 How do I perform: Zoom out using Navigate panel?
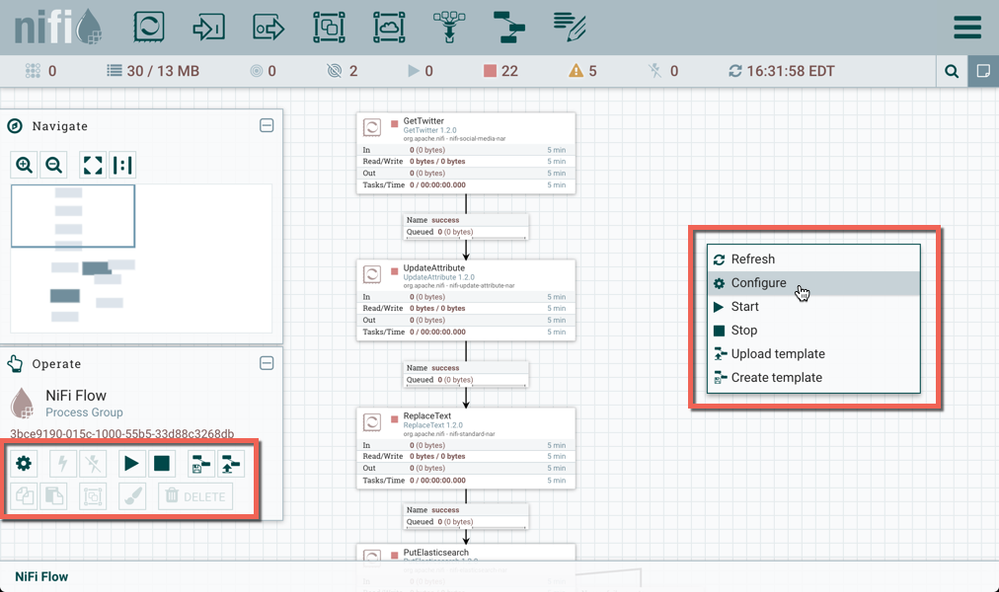tap(54, 165)
